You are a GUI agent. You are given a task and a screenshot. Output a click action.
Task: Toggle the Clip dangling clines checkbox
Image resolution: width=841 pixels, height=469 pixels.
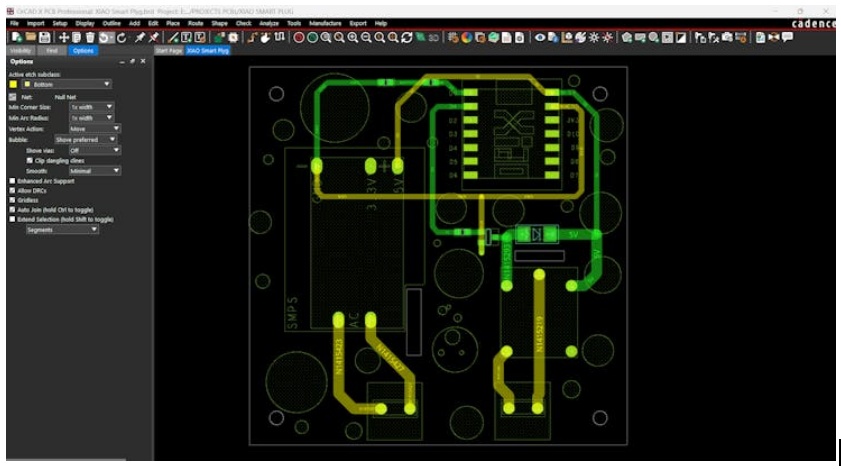30,160
